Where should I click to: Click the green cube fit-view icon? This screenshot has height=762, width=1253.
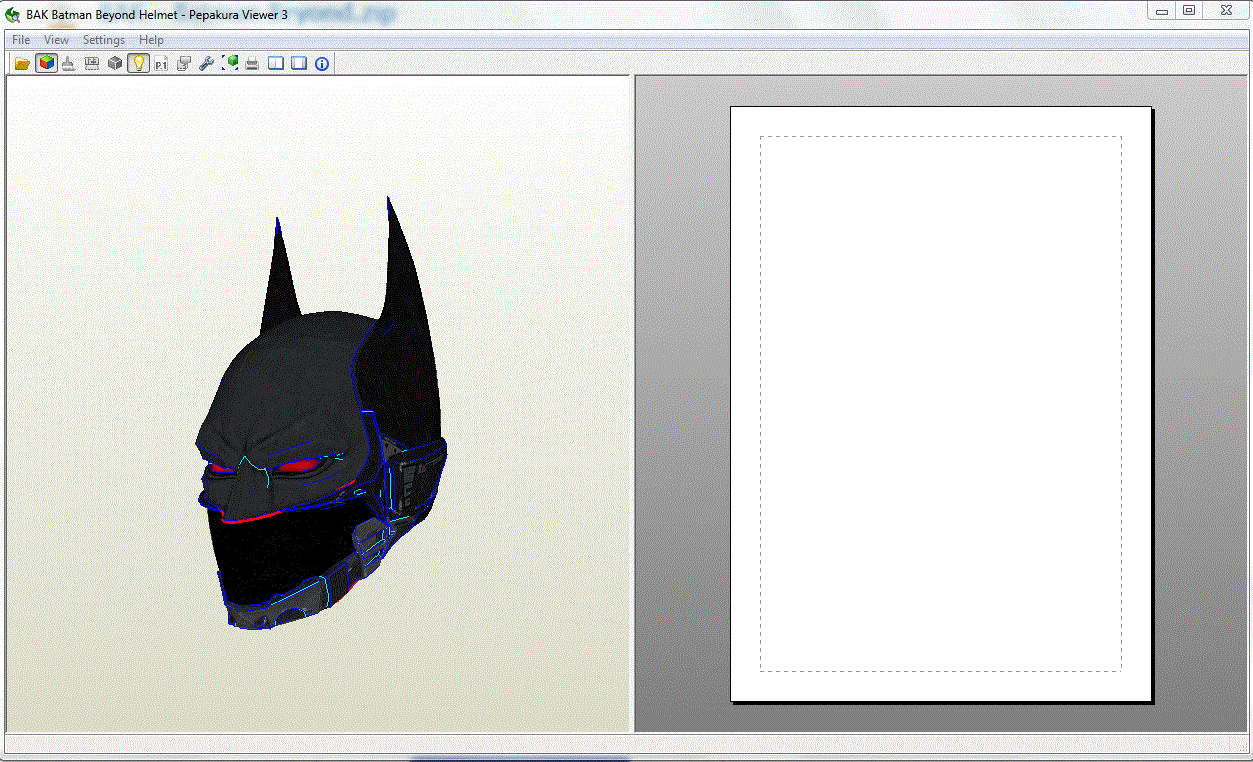230,64
